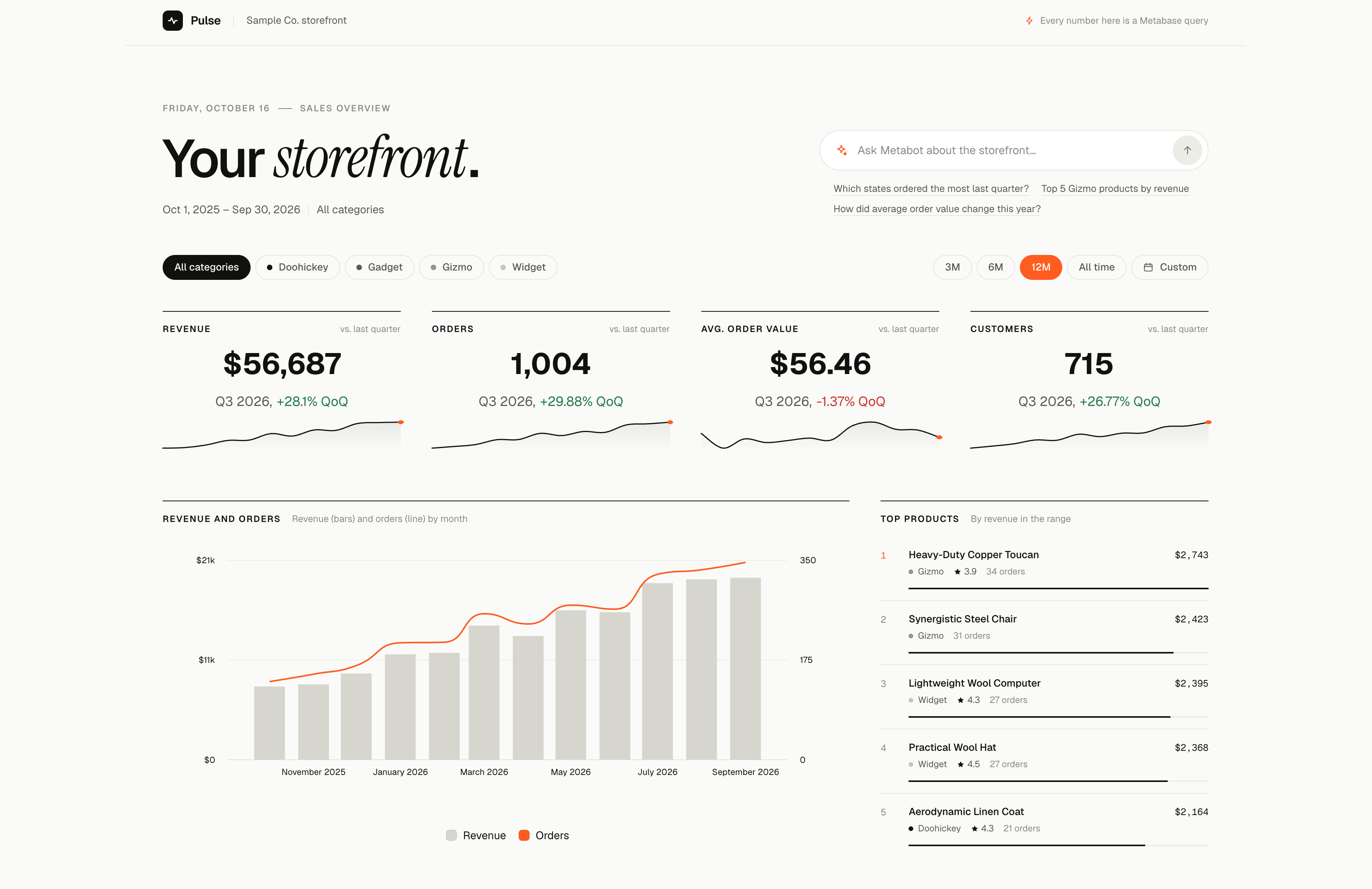The image size is (1372, 889).
Task: Submit the Metabot question with arrow button
Action: [x=1187, y=150]
